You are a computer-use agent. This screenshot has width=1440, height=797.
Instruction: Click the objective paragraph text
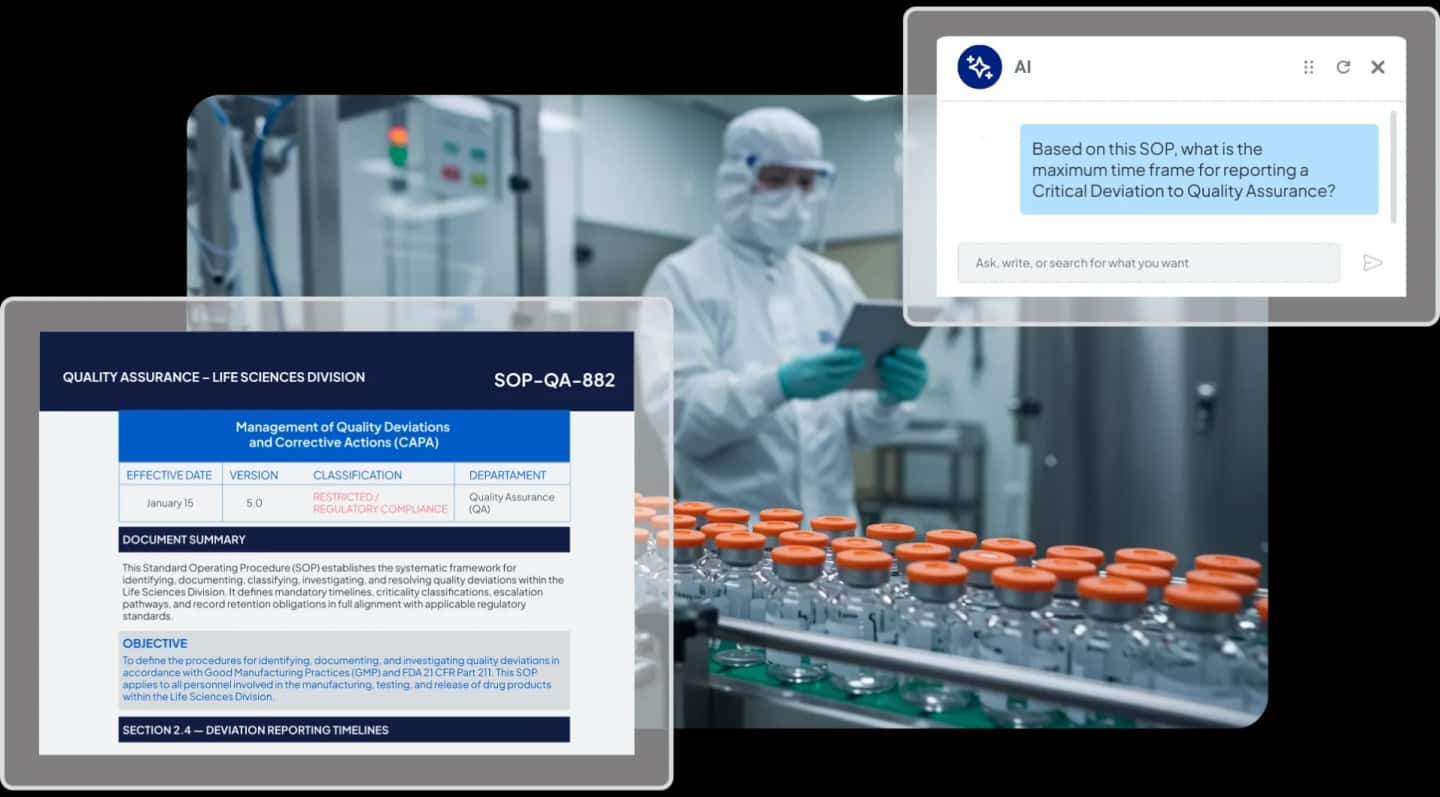pos(341,679)
